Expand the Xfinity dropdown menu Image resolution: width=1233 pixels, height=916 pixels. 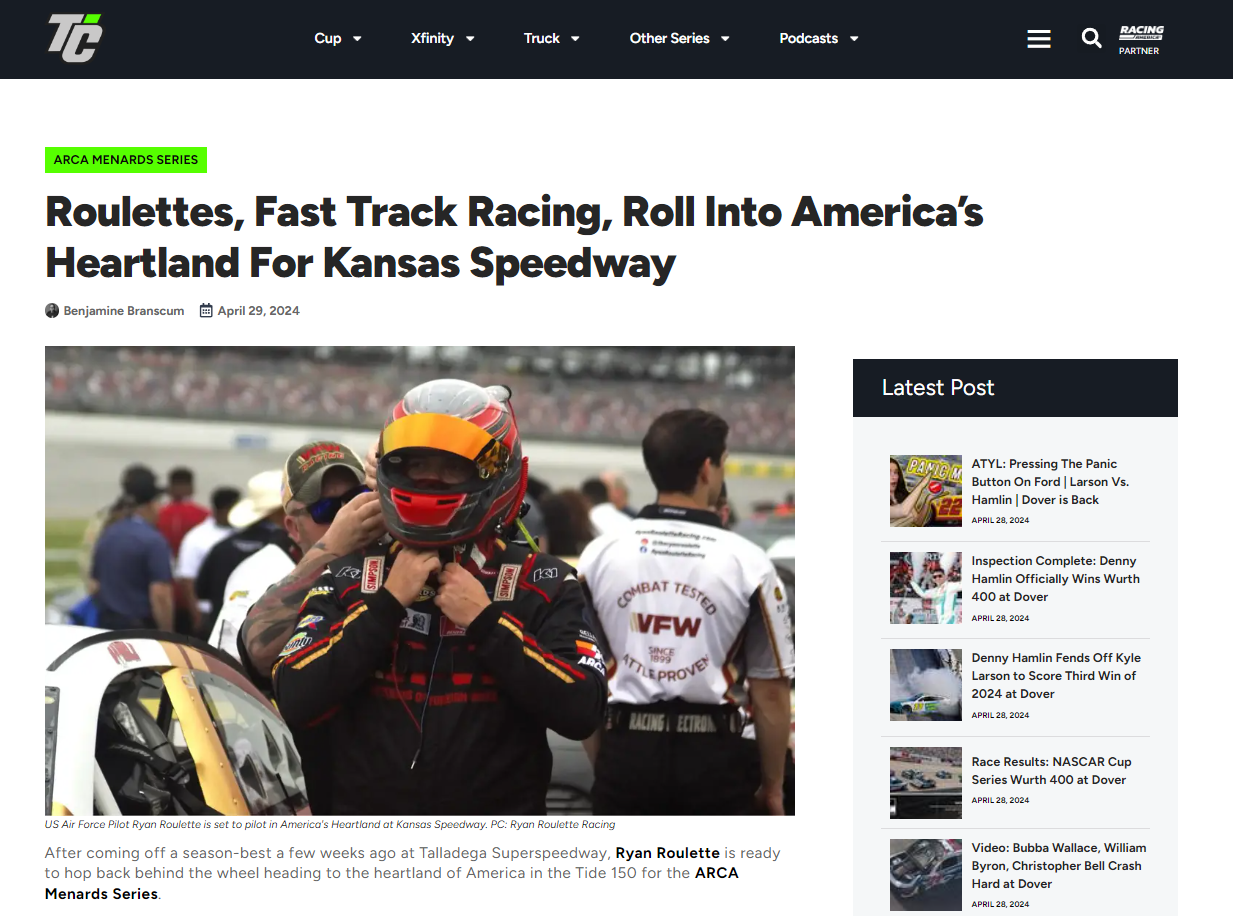pos(443,38)
